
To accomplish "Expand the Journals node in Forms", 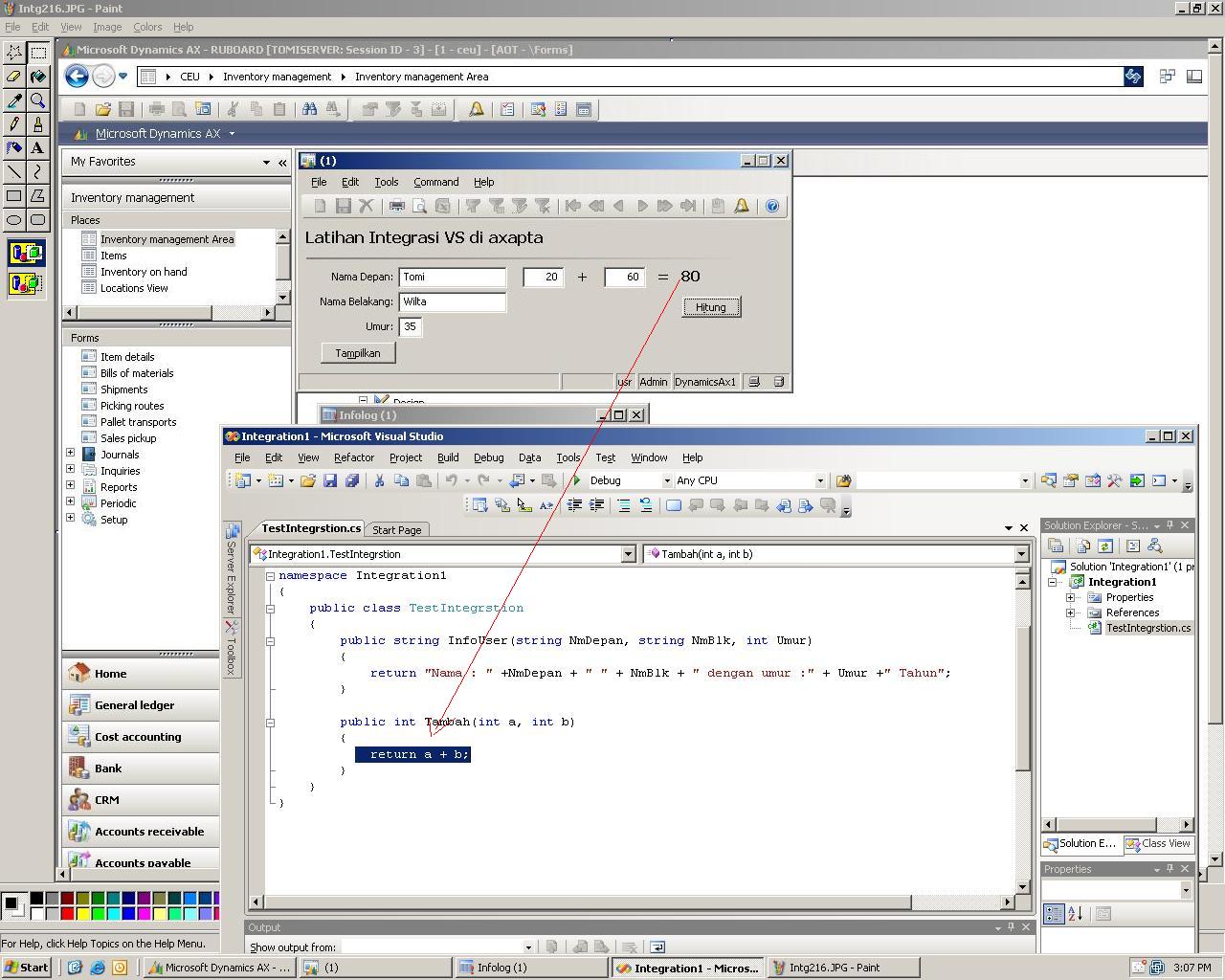I will coord(70,454).
